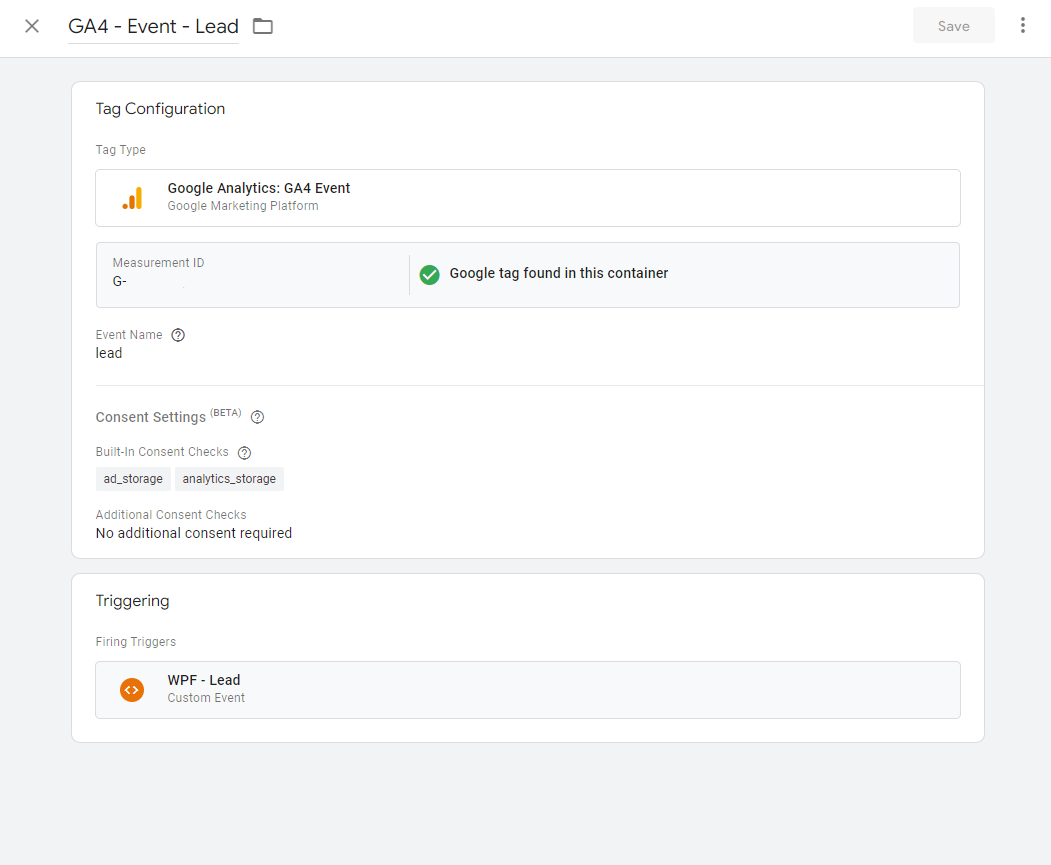The image size is (1051, 865).
Task: Click the Additional Consent Checks label
Action: click(x=171, y=515)
